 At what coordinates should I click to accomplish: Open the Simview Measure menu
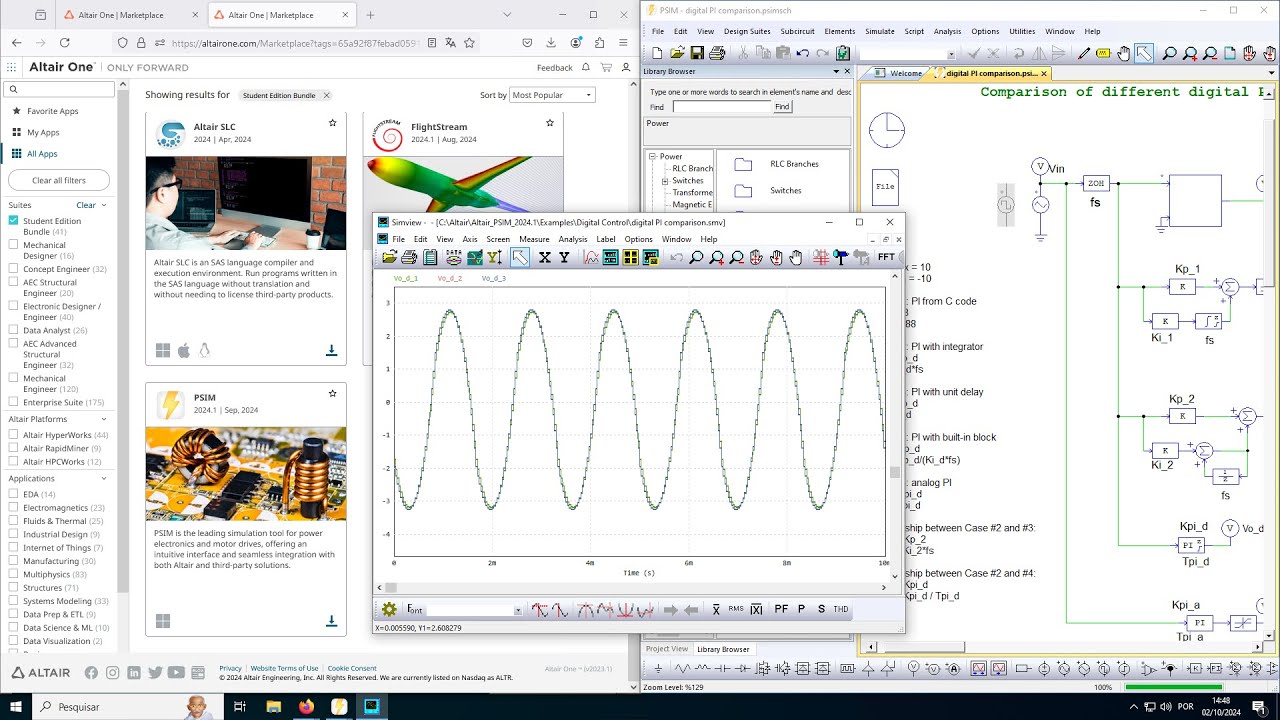click(x=534, y=239)
